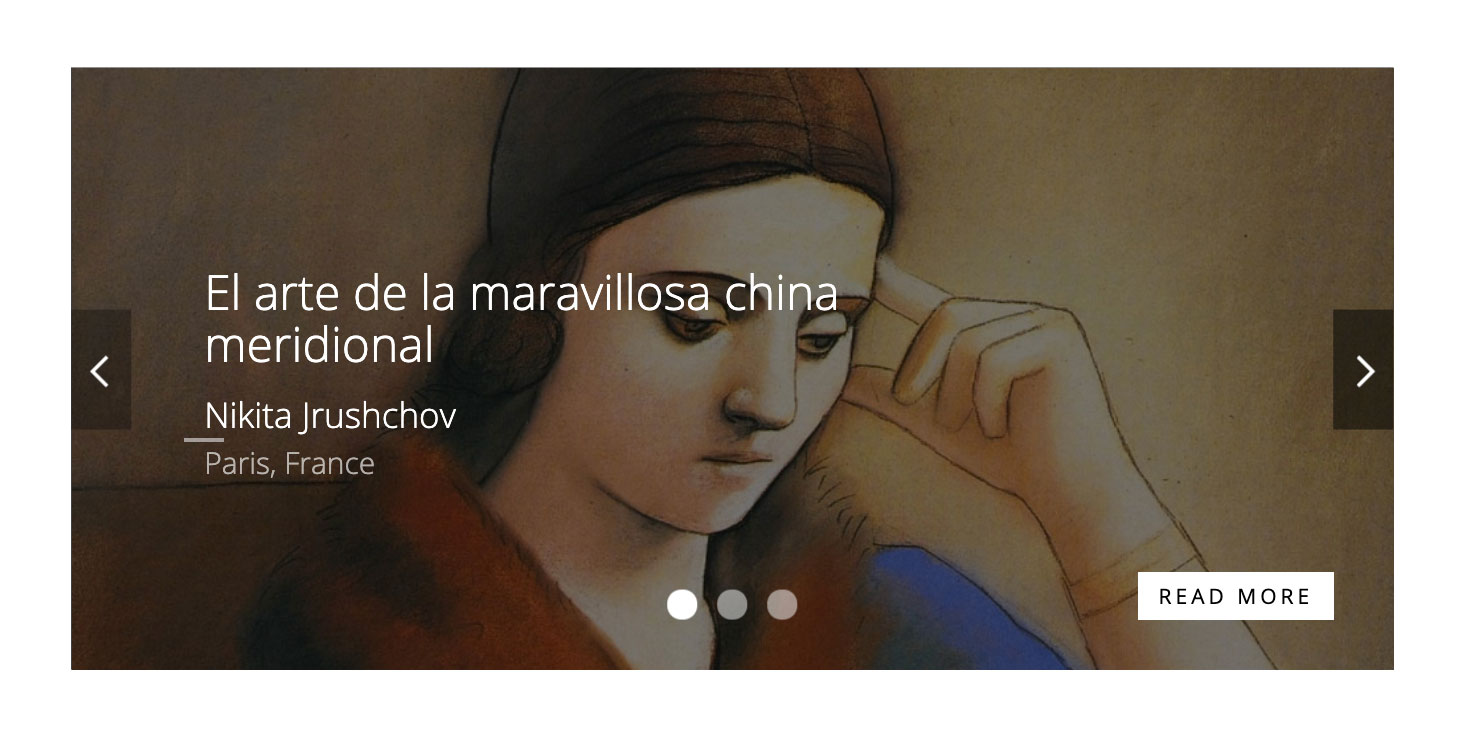Click the blue garment area of the slide
Image resolution: width=1462 pixels, height=740 pixels.
pos(960,610)
